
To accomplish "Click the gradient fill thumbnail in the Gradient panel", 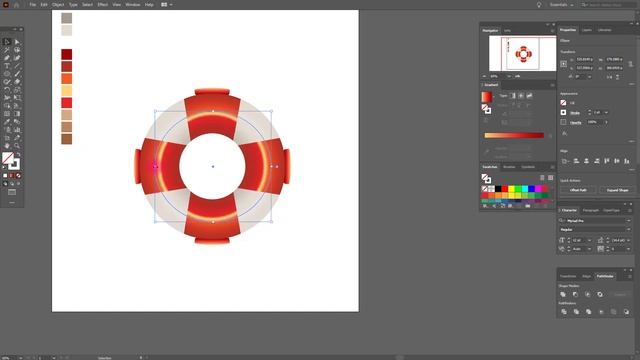I will pyautogui.click(x=487, y=97).
